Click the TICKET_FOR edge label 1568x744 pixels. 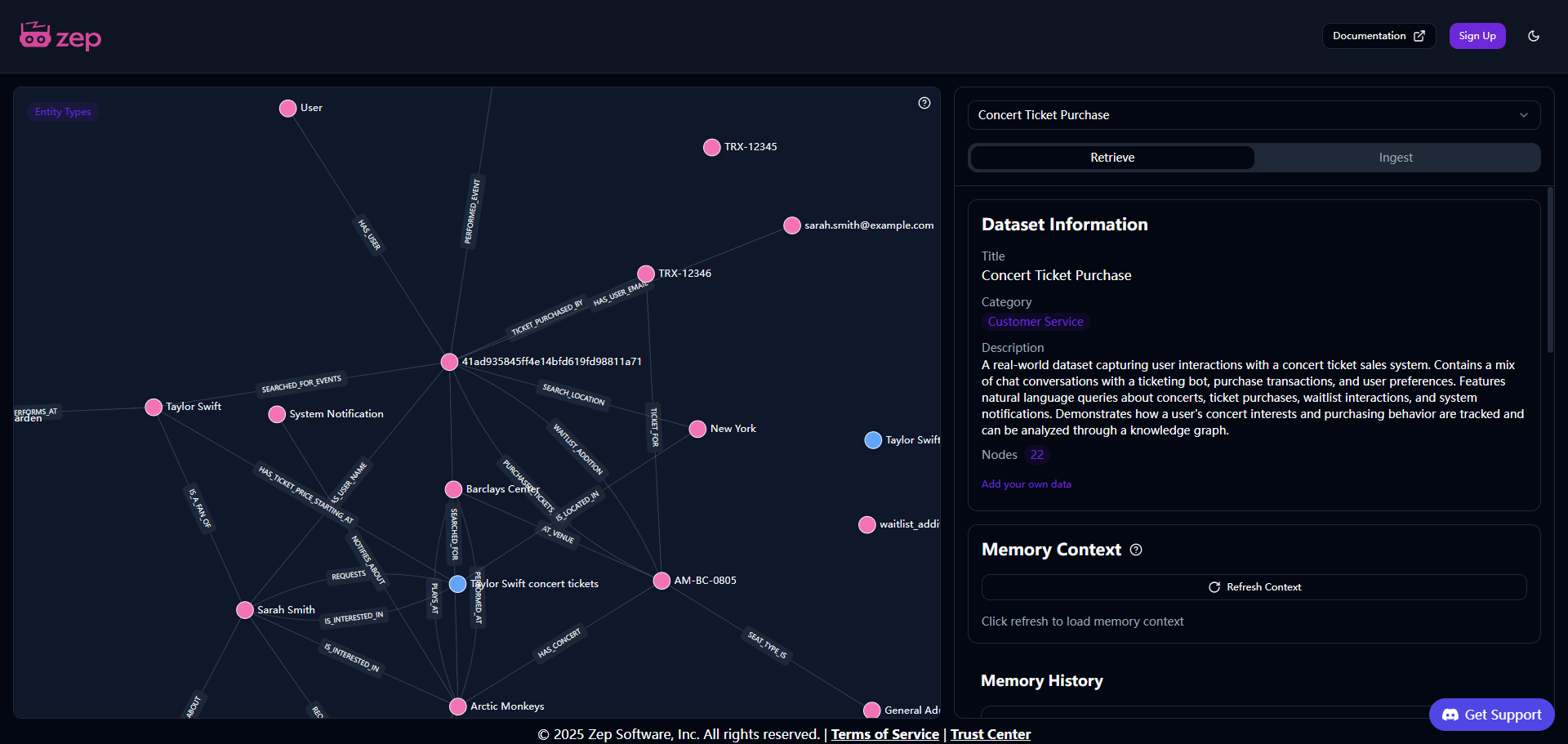[x=654, y=427]
